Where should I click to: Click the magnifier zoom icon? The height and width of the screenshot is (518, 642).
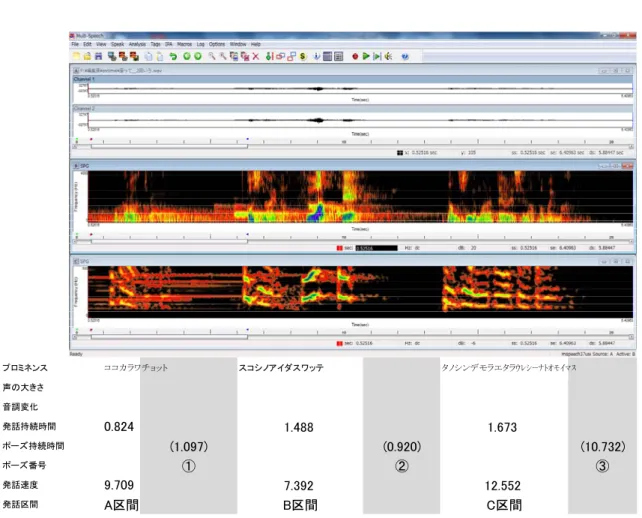point(212,56)
